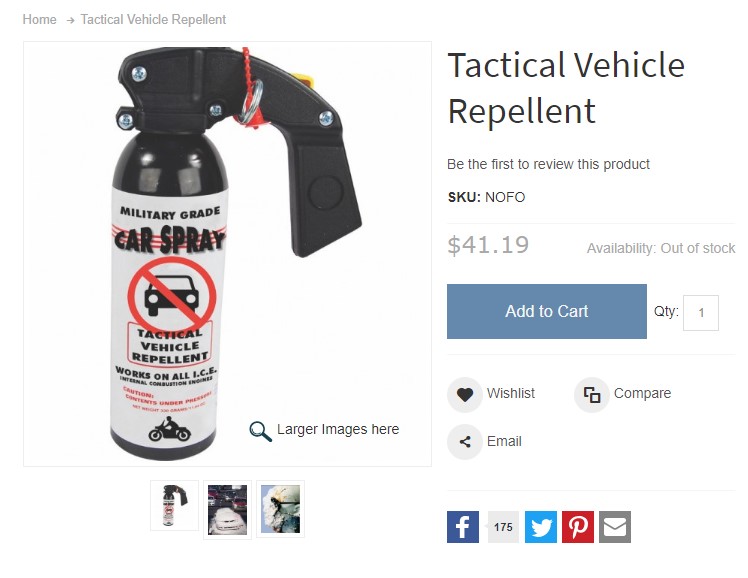Click the main product image
This screenshot has height=578, width=748.
[x=228, y=254]
